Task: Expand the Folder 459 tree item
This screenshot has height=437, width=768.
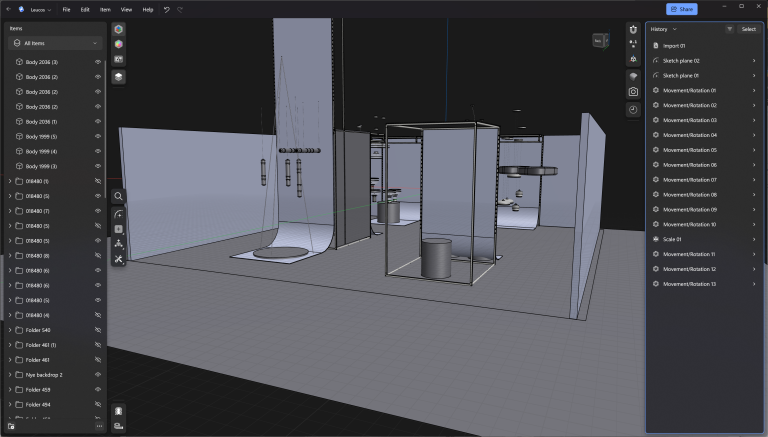Action: (10, 390)
